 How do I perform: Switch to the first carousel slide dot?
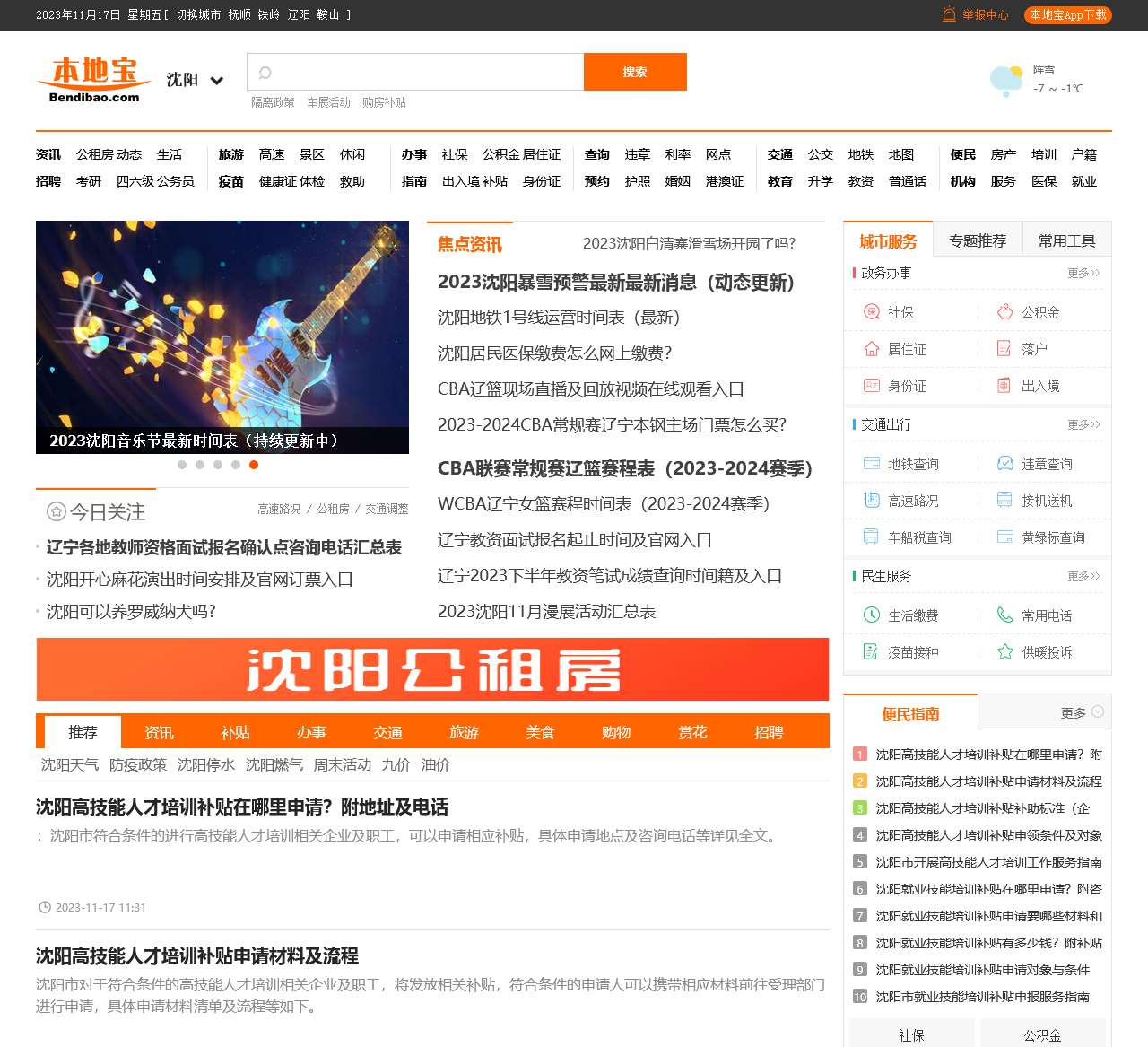click(182, 465)
